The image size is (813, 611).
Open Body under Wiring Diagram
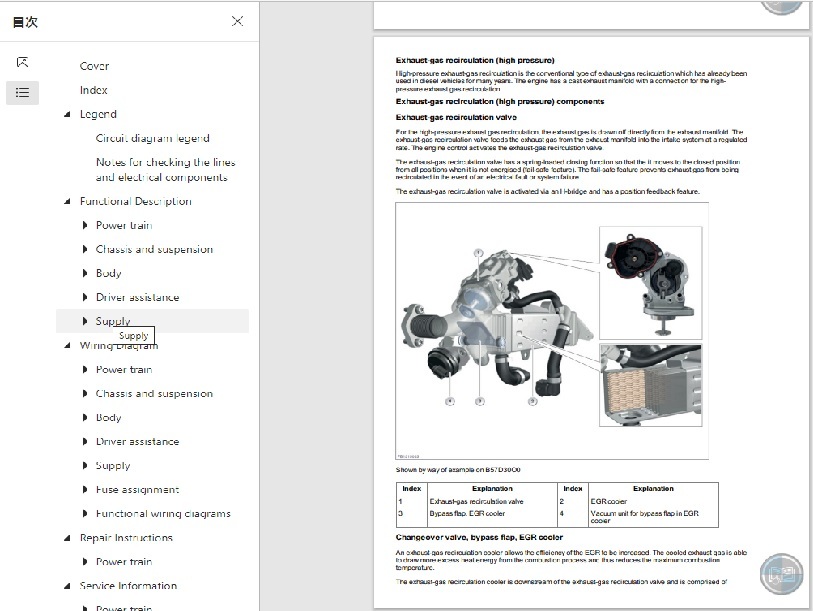point(108,418)
